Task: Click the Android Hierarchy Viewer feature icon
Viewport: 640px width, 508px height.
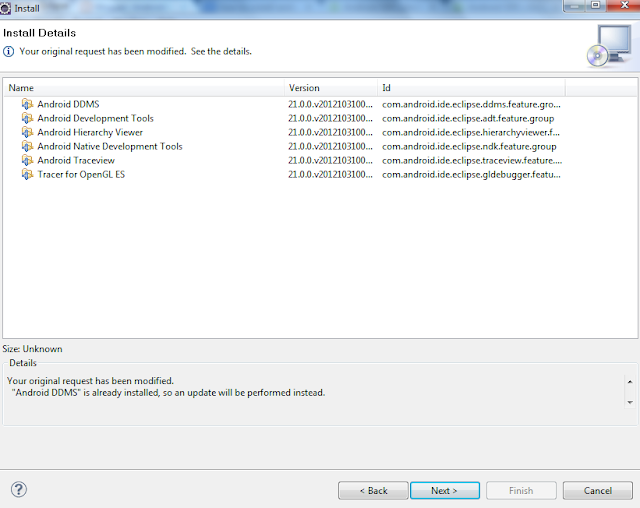Action: click(x=27, y=133)
